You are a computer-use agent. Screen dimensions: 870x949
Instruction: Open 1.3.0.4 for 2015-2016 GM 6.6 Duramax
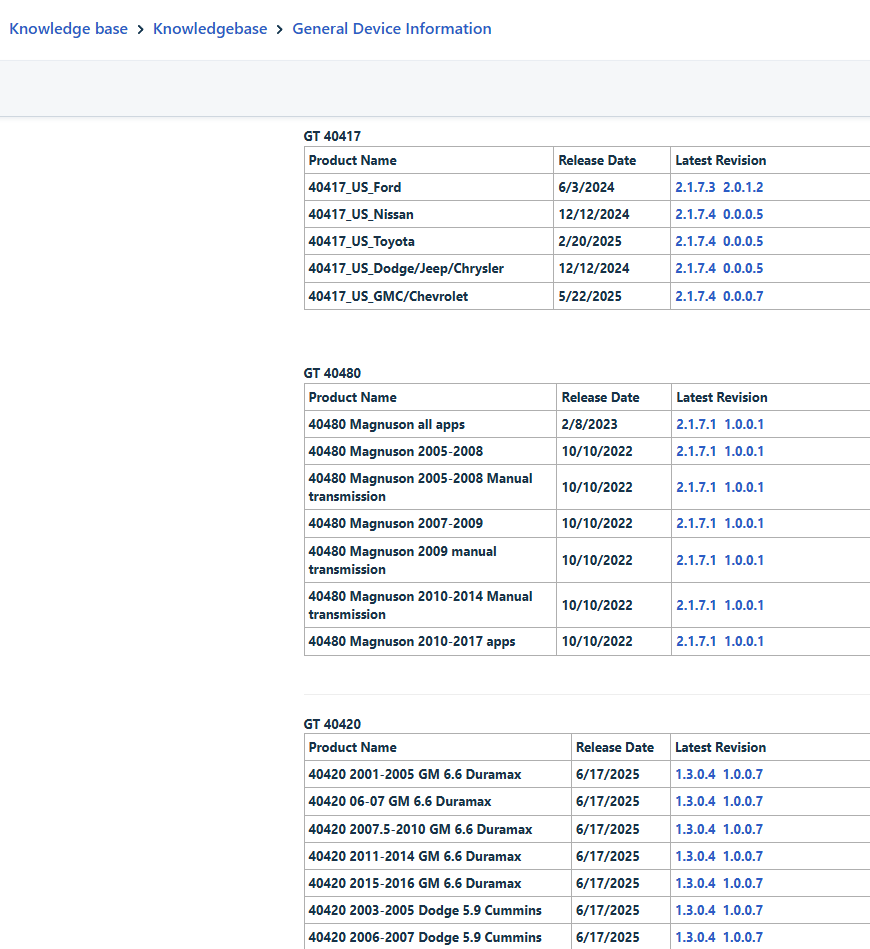coord(695,883)
